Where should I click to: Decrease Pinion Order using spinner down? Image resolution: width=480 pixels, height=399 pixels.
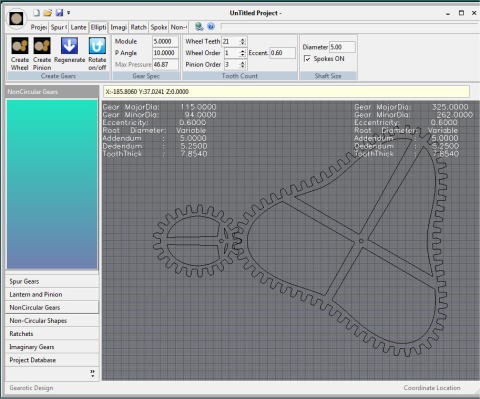coord(243,67)
